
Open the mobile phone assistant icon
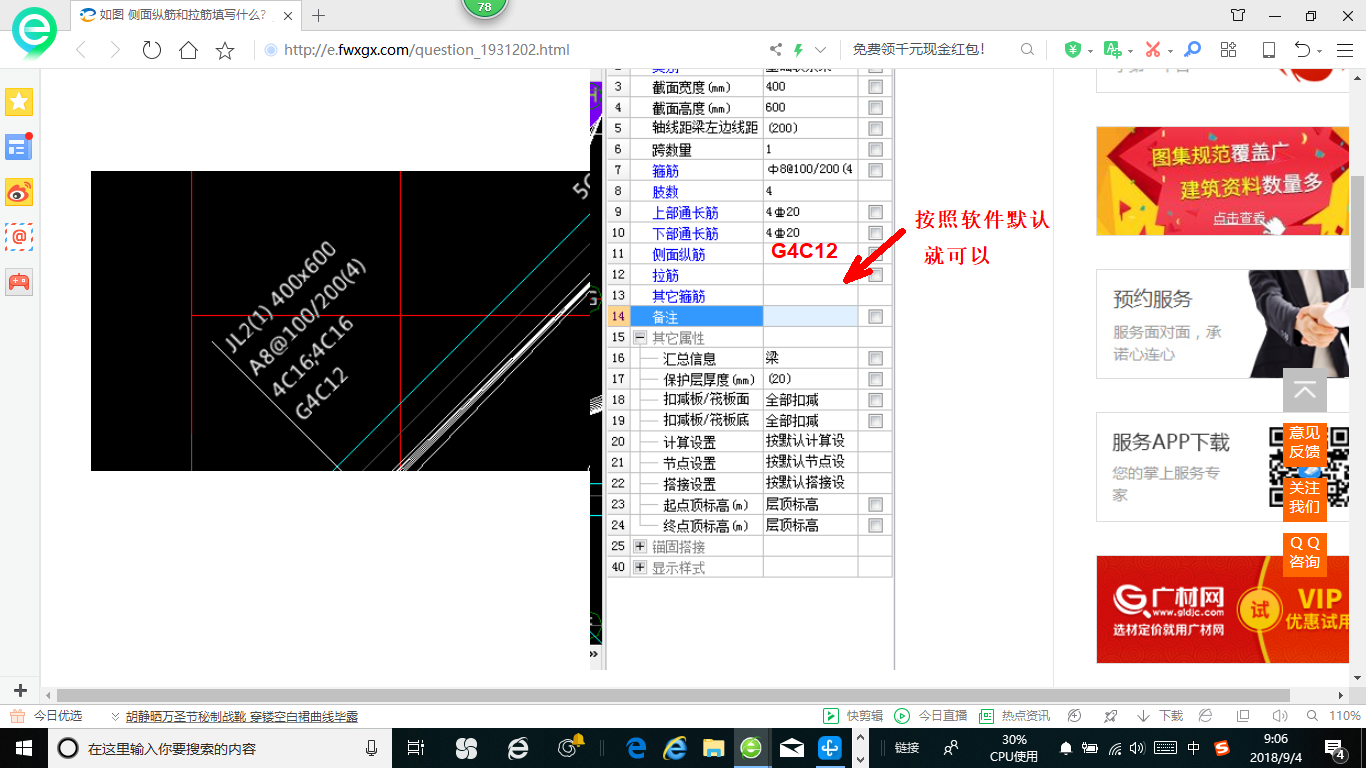[x=1268, y=50]
